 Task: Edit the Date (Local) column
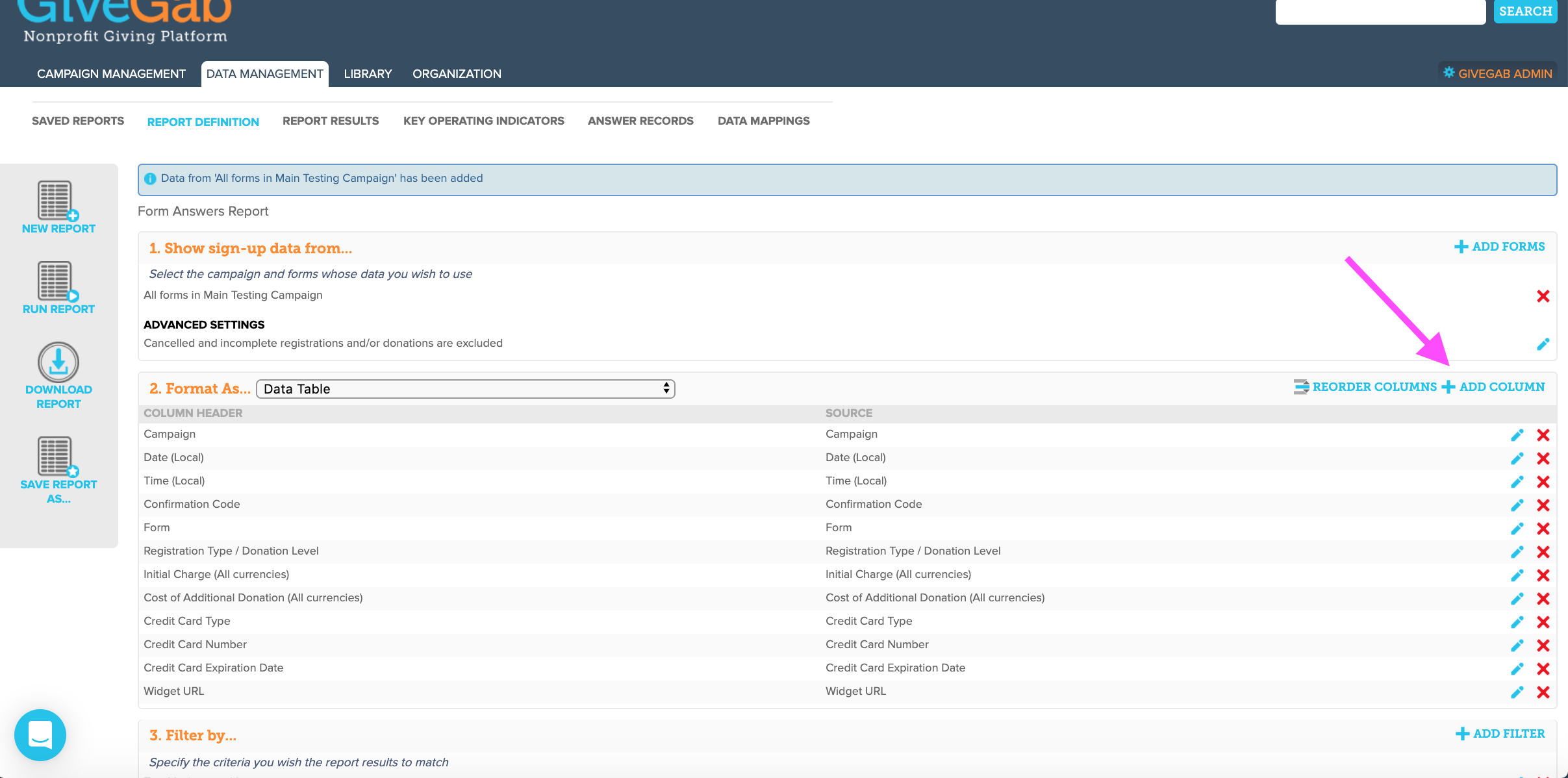1517,458
